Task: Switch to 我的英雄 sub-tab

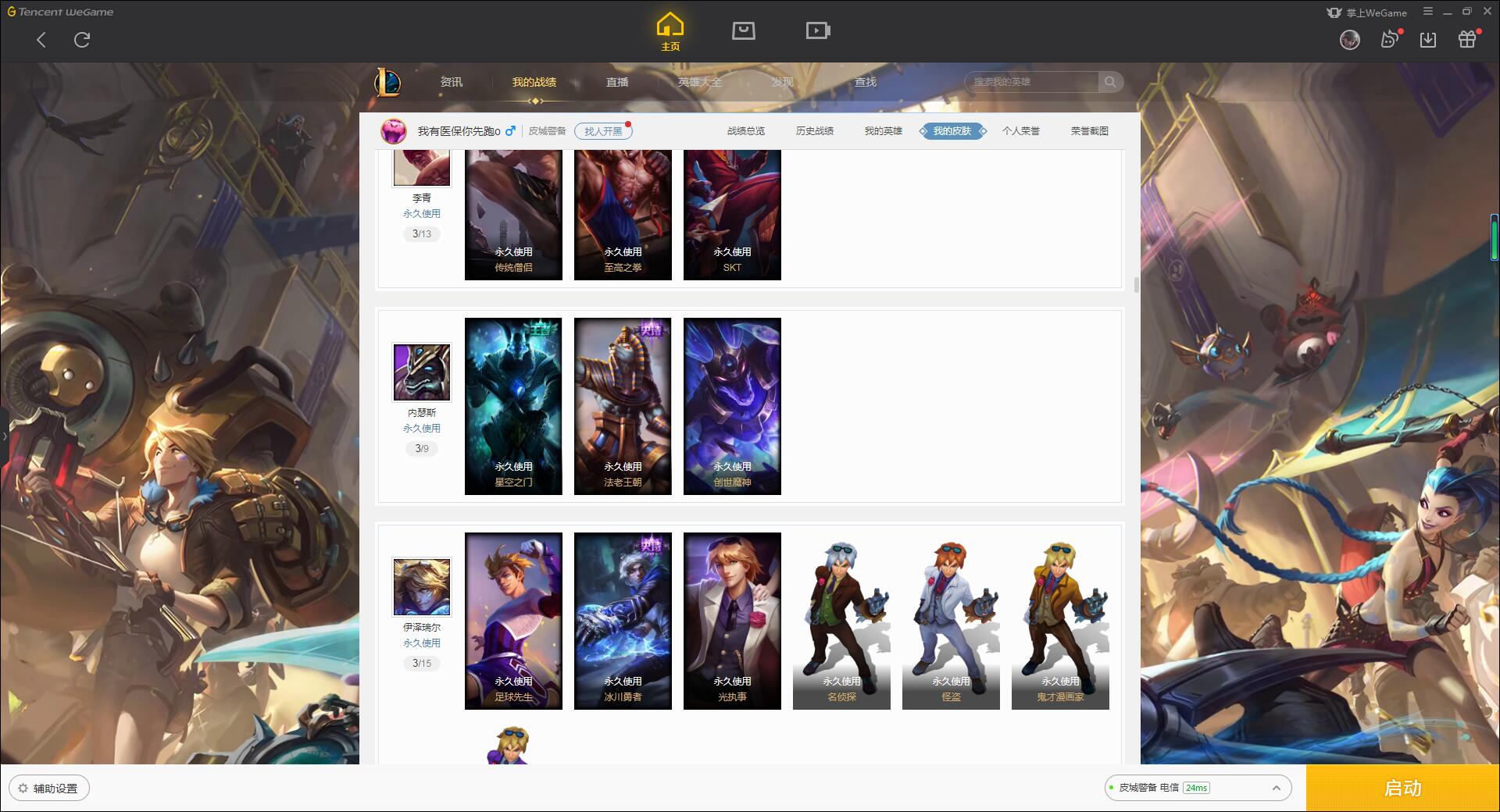Action: click(x=884, y=131)
